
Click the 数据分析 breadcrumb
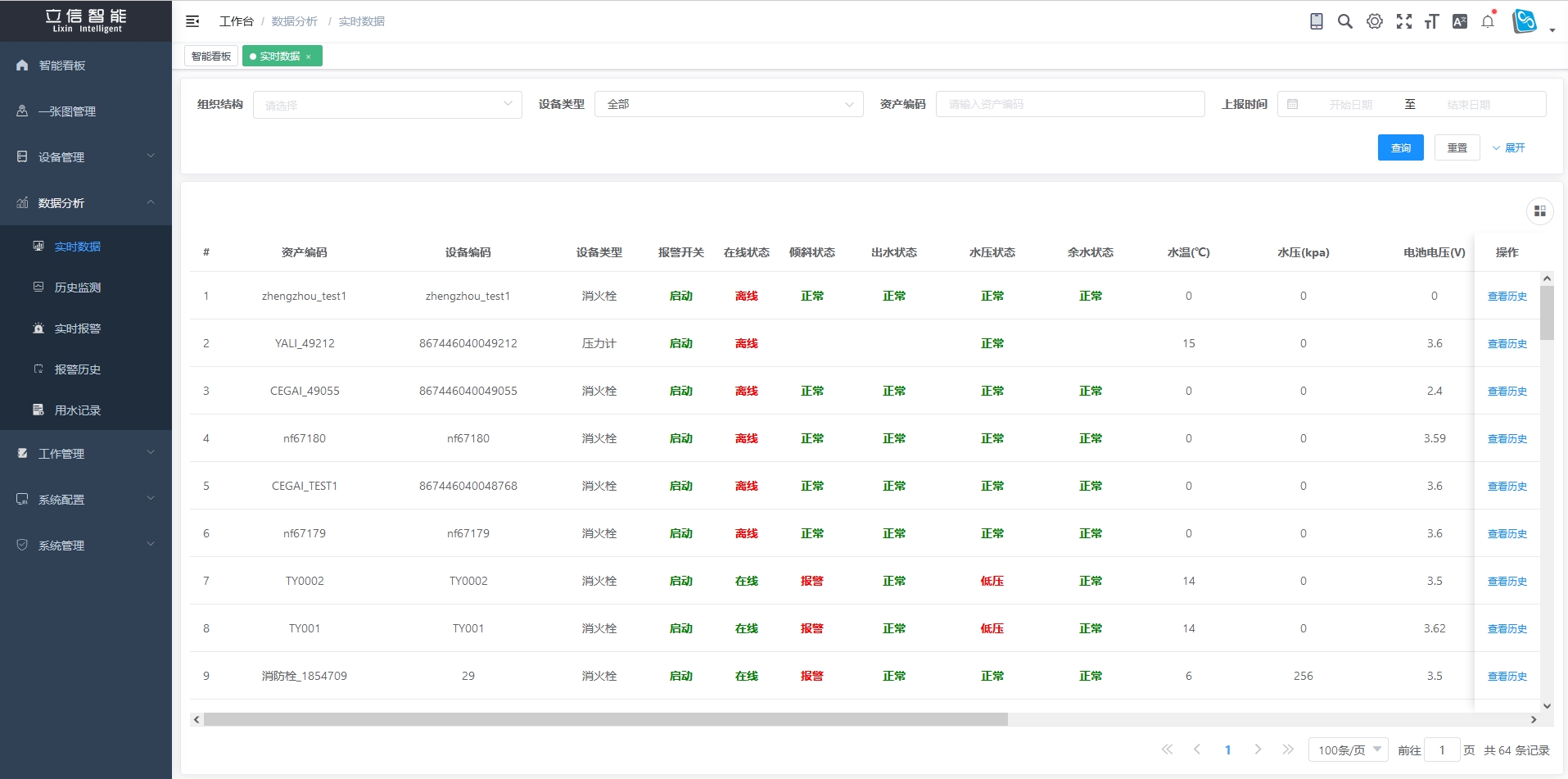click(x=295, y=21)
